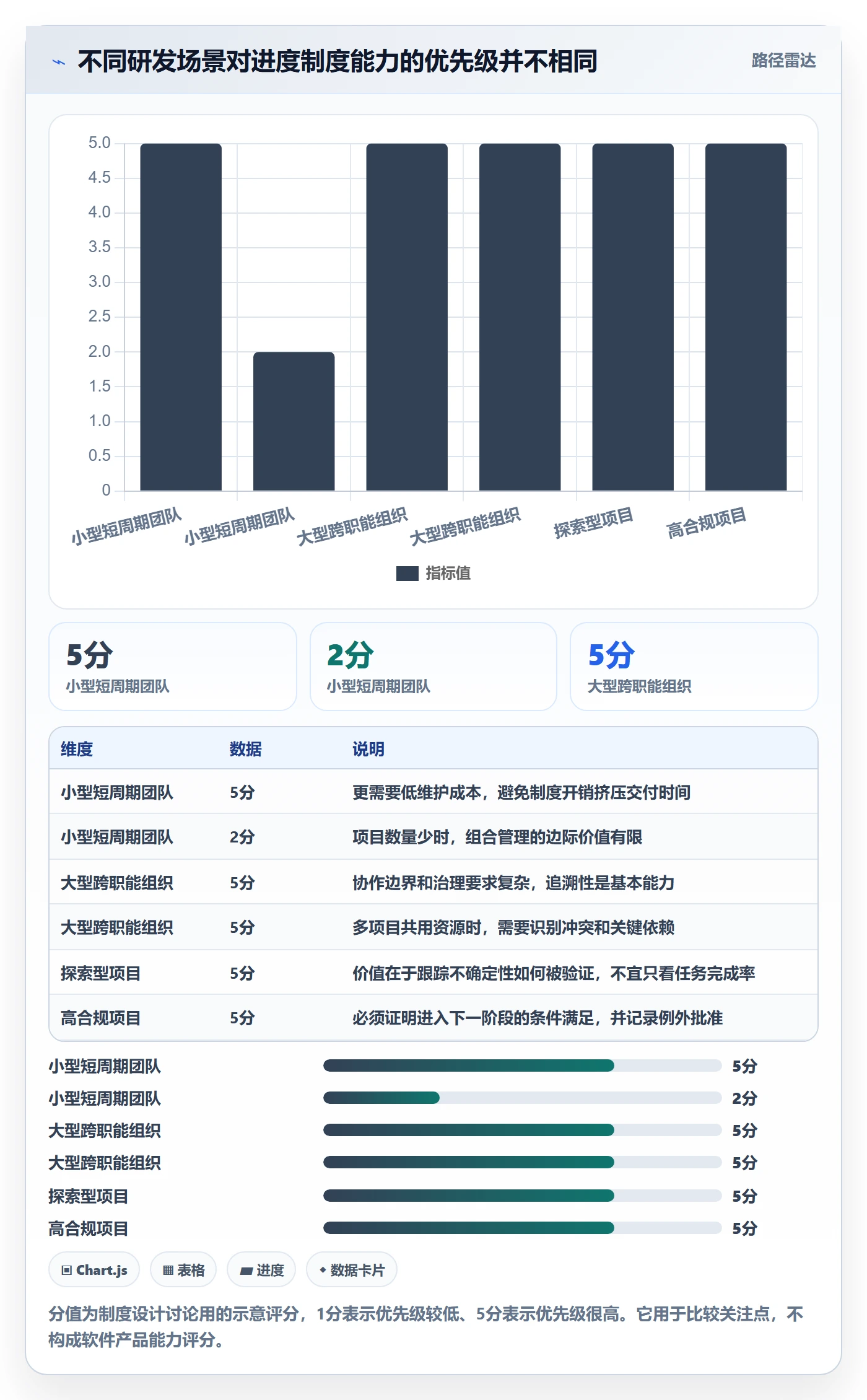Click the 探索型项目 progress bar

pyautogui.click(x=522, y=1196)
